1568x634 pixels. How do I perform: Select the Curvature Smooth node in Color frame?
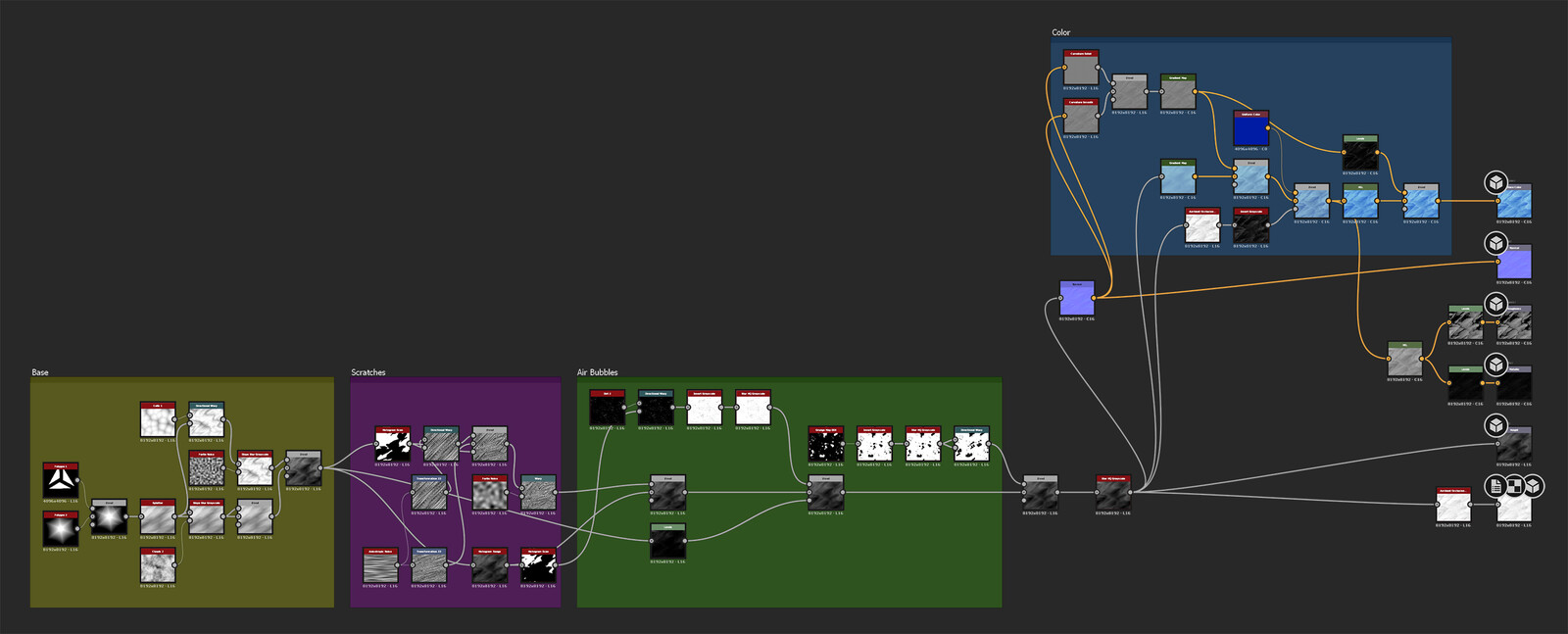[1081, 117]
